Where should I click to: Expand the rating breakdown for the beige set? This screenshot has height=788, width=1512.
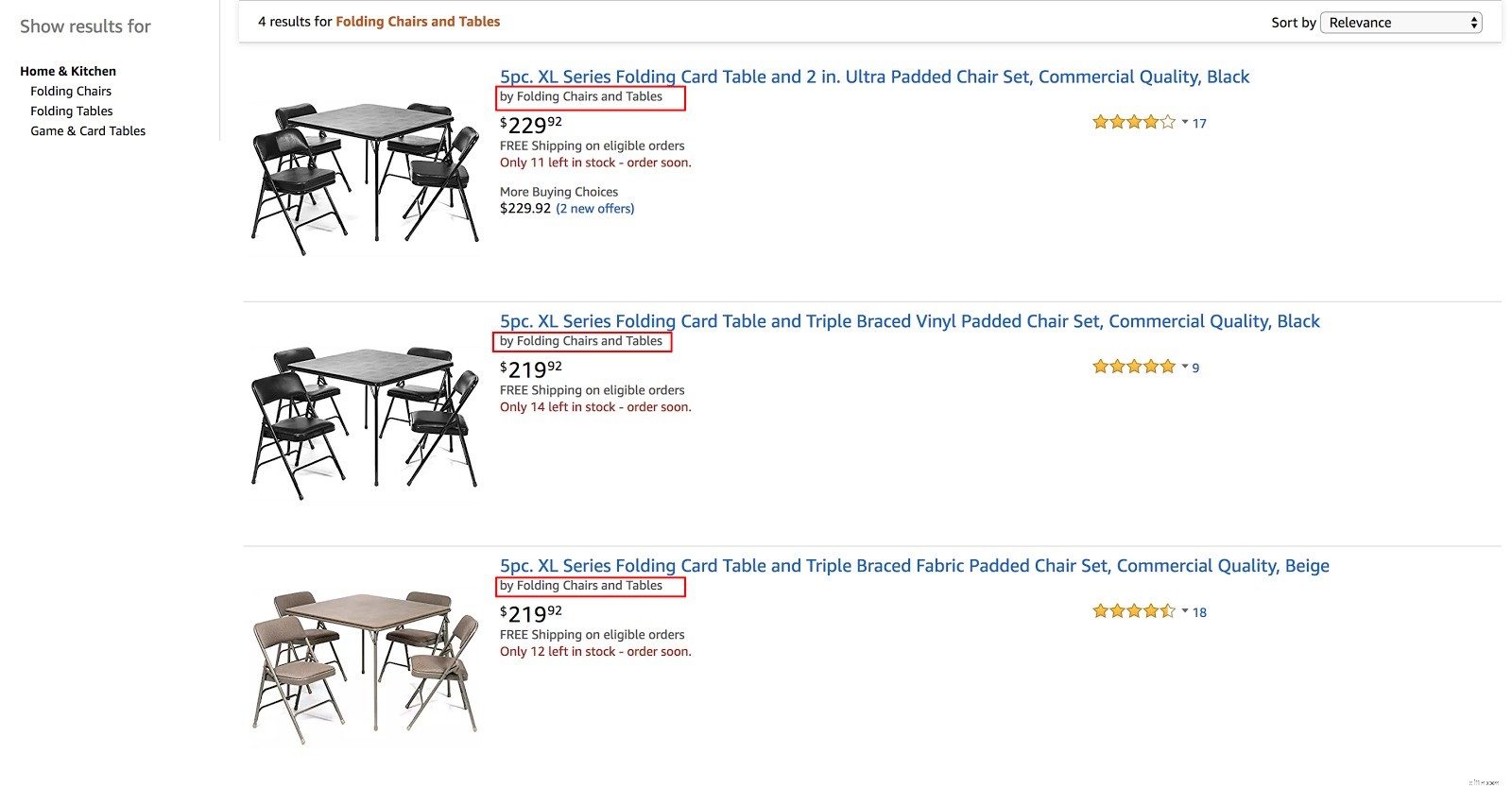coord(1184,611)
